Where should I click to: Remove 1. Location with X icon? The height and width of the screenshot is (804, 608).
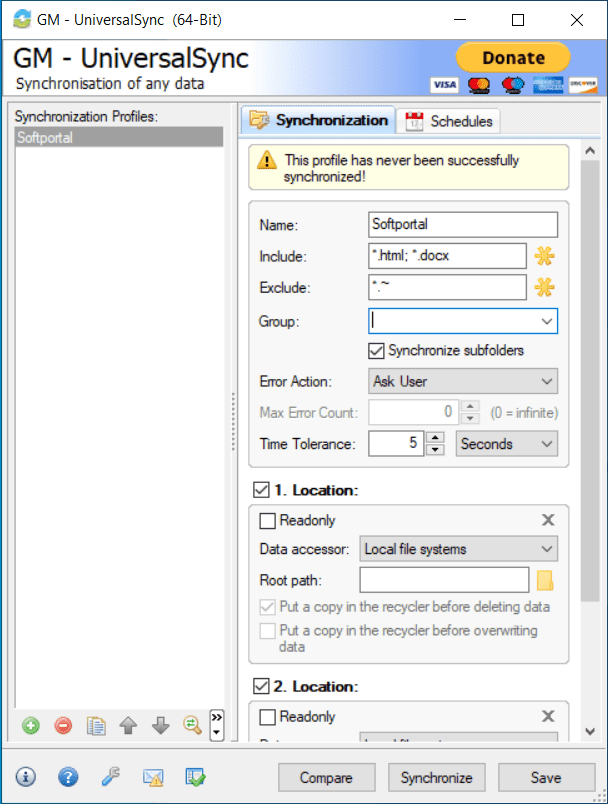tap(548, 520)
